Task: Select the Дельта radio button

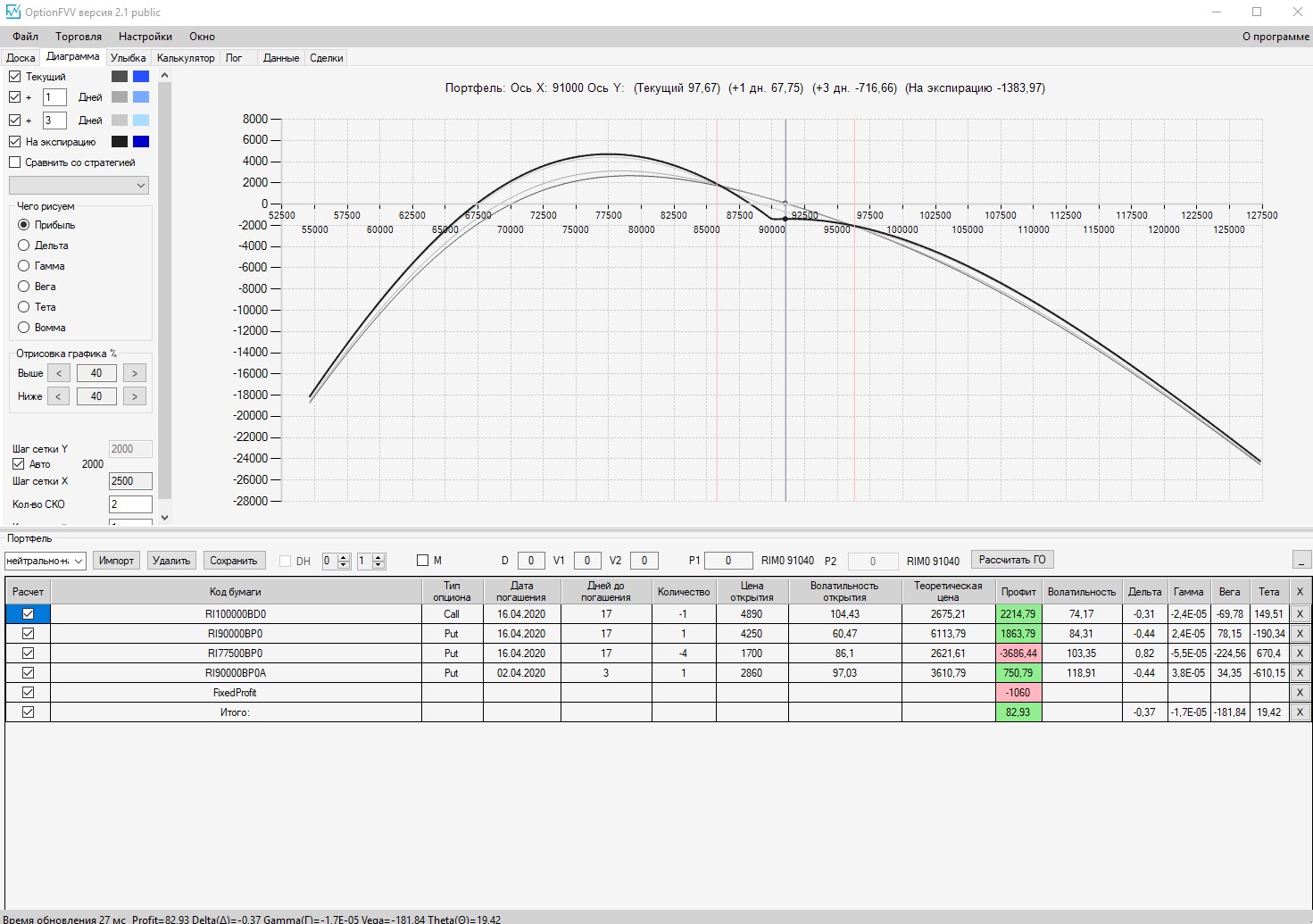Action: pos(24,246)
